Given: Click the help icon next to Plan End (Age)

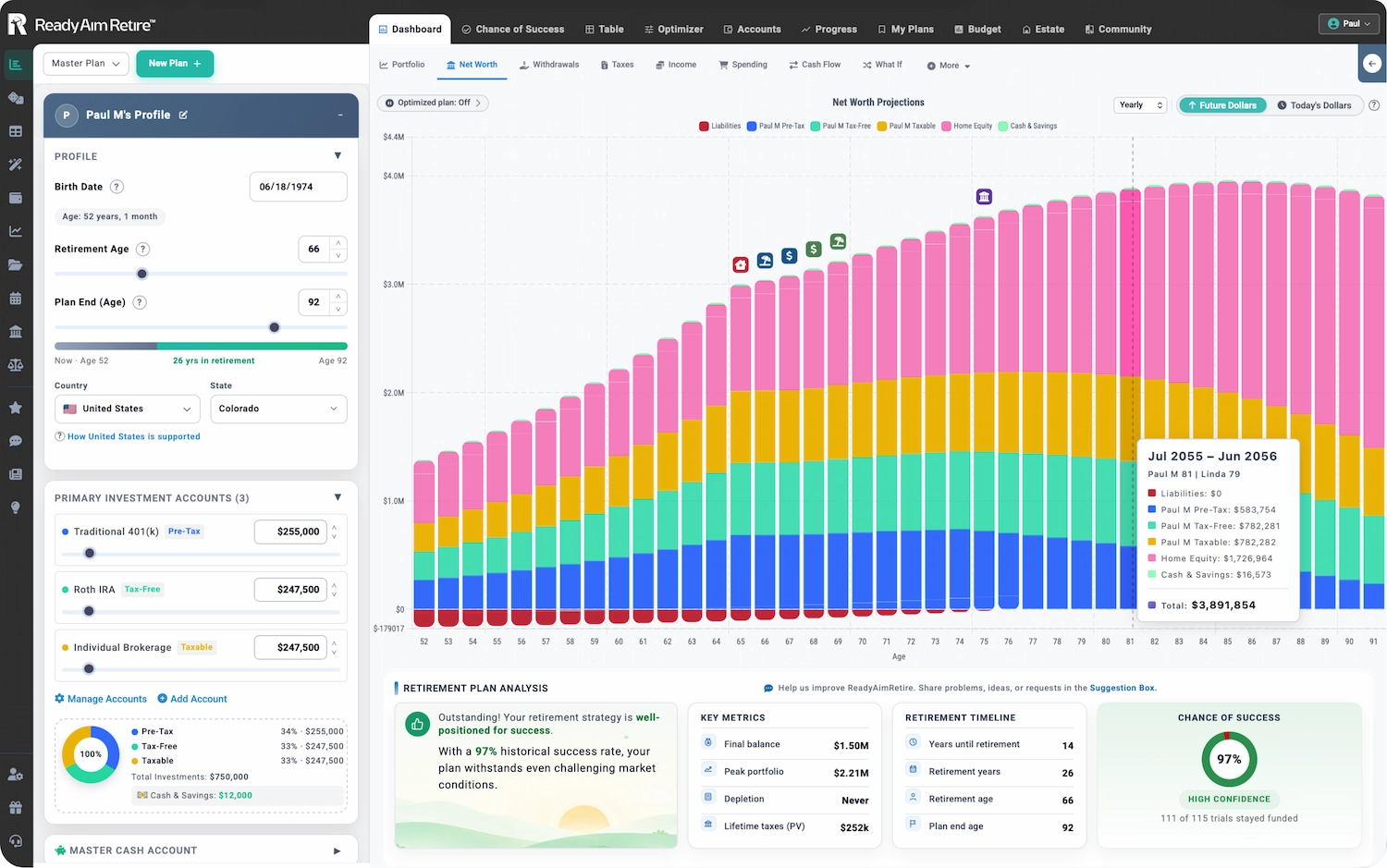Looking at the screenshot, I should click(x=140, y=302).
